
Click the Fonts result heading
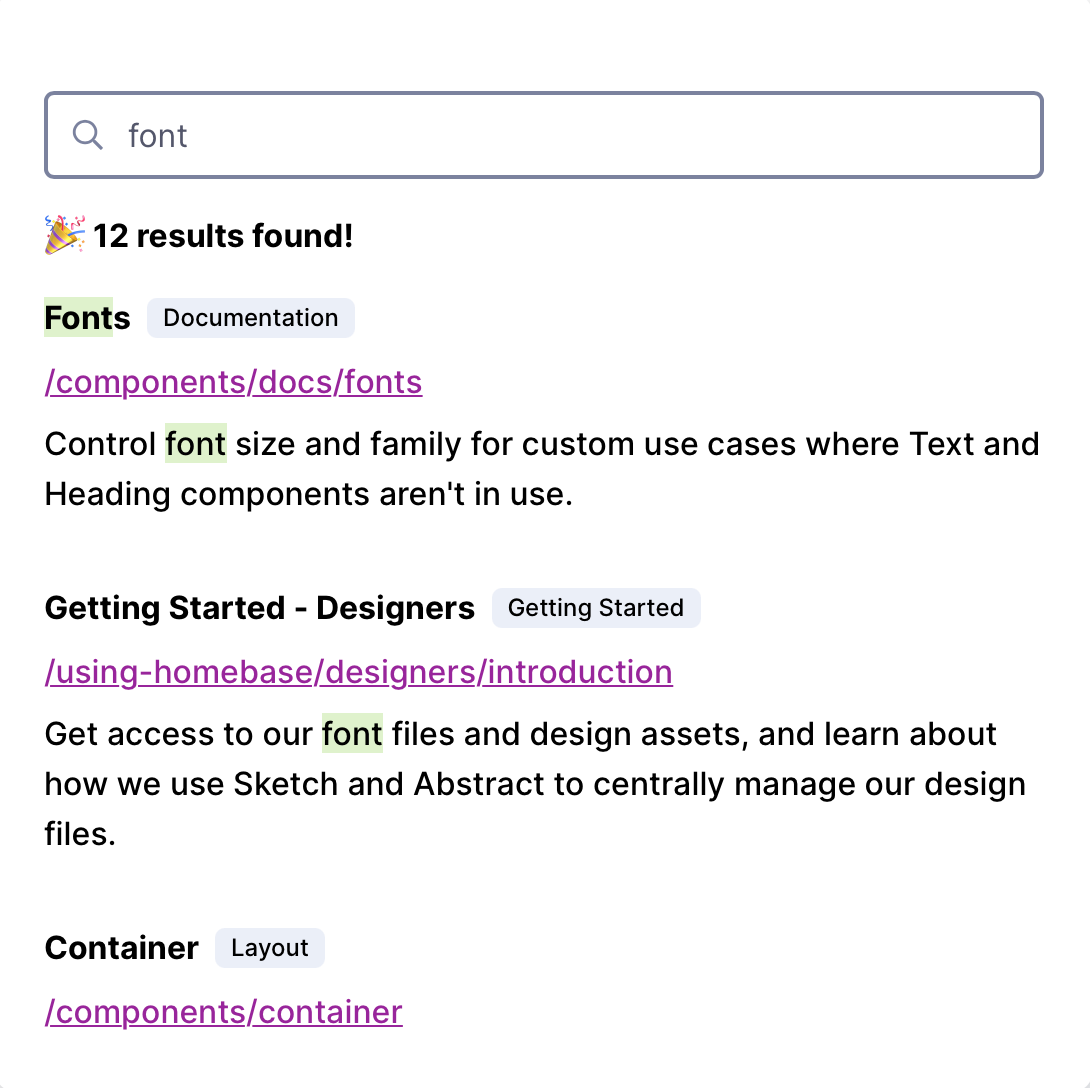click(x=88, y=318)
